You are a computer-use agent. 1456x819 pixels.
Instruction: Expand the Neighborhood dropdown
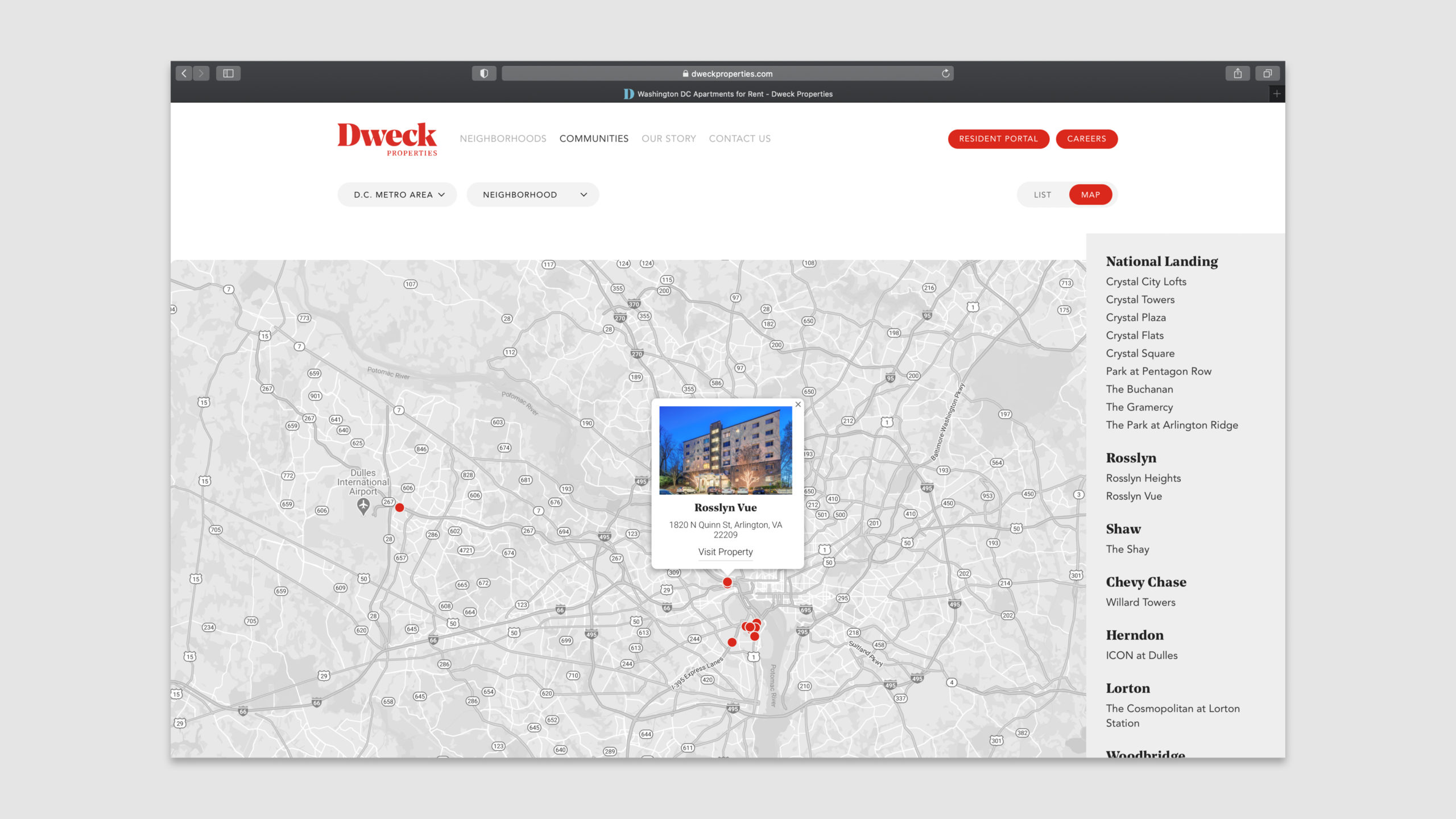[x=533, y=195]
